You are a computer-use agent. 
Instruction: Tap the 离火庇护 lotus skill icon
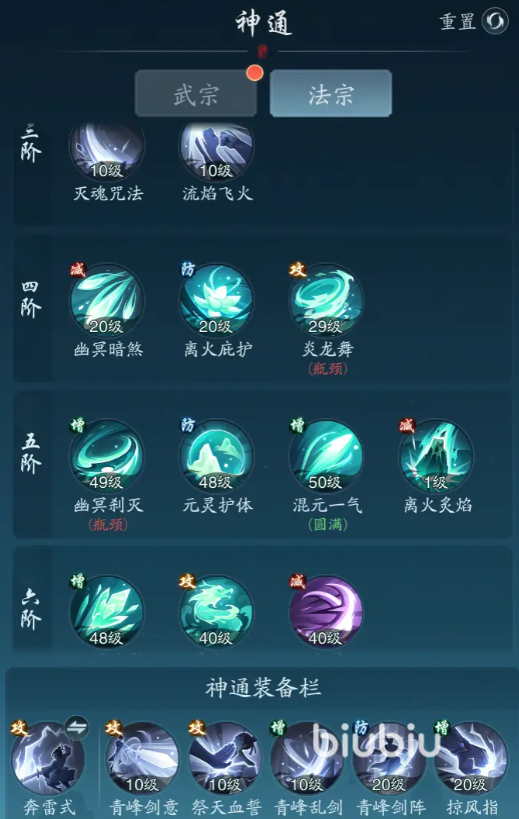click(217, 300)
